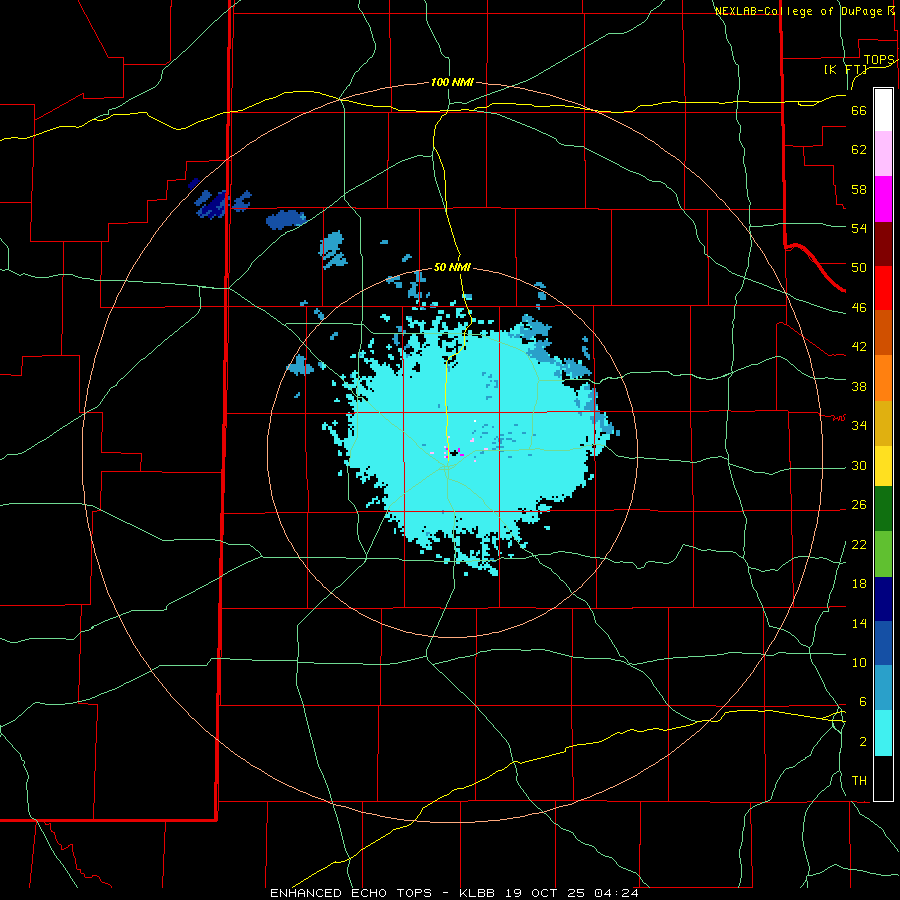
Task: Click the "TH" legend label
Action: [859, 781]
